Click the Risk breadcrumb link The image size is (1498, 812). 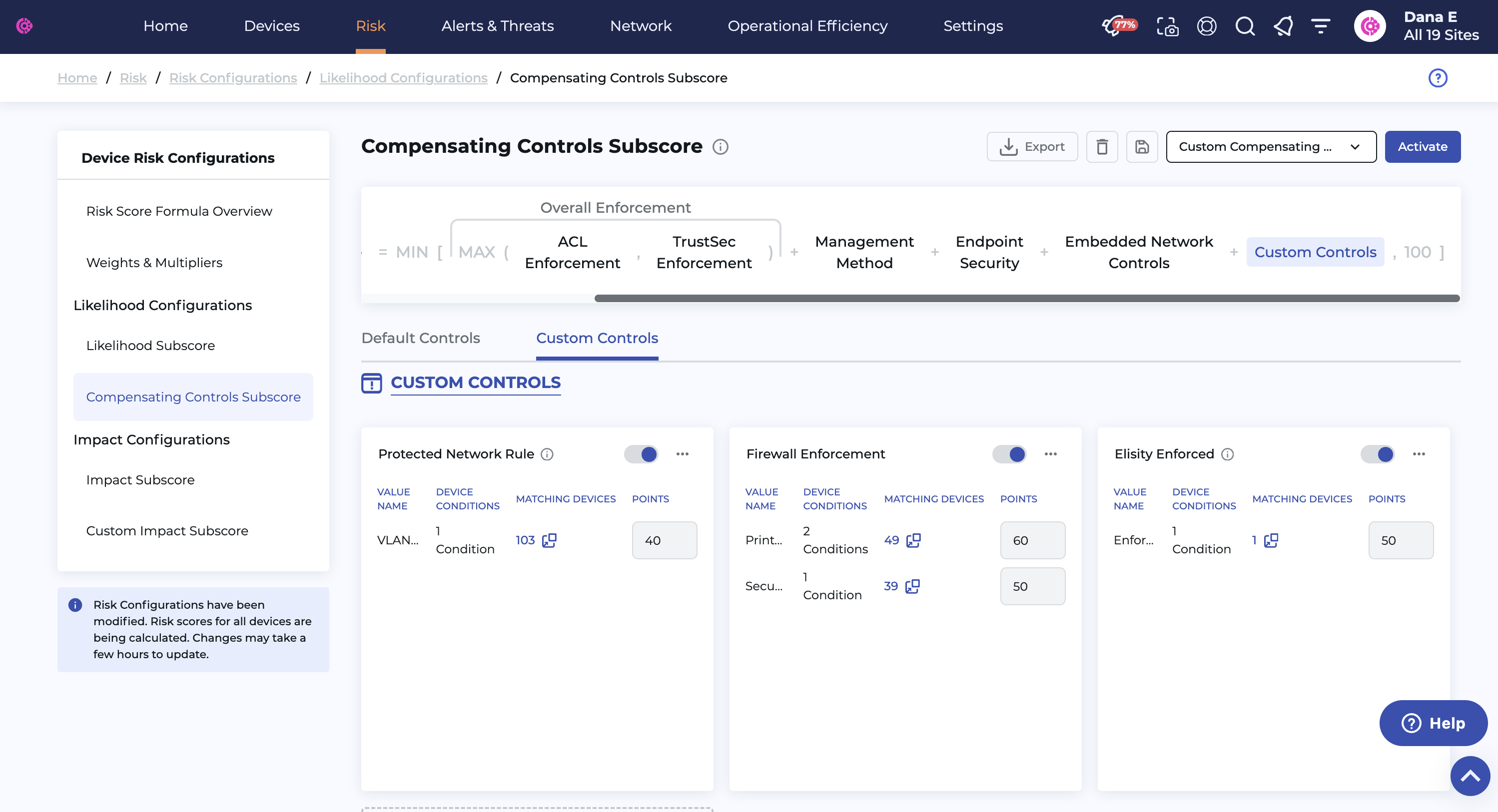133,78
